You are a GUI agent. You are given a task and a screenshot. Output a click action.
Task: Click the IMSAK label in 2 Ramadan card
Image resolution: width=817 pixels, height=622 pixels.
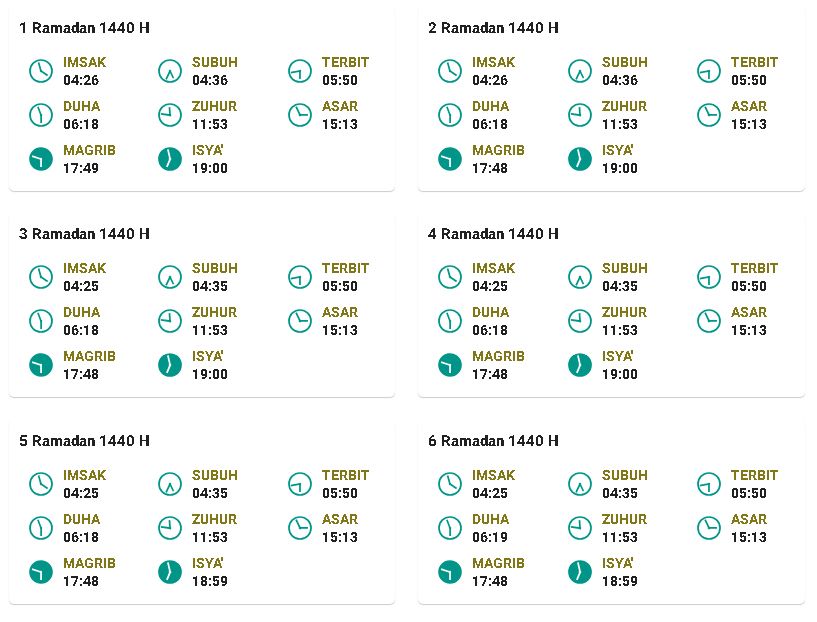[493, 62]
